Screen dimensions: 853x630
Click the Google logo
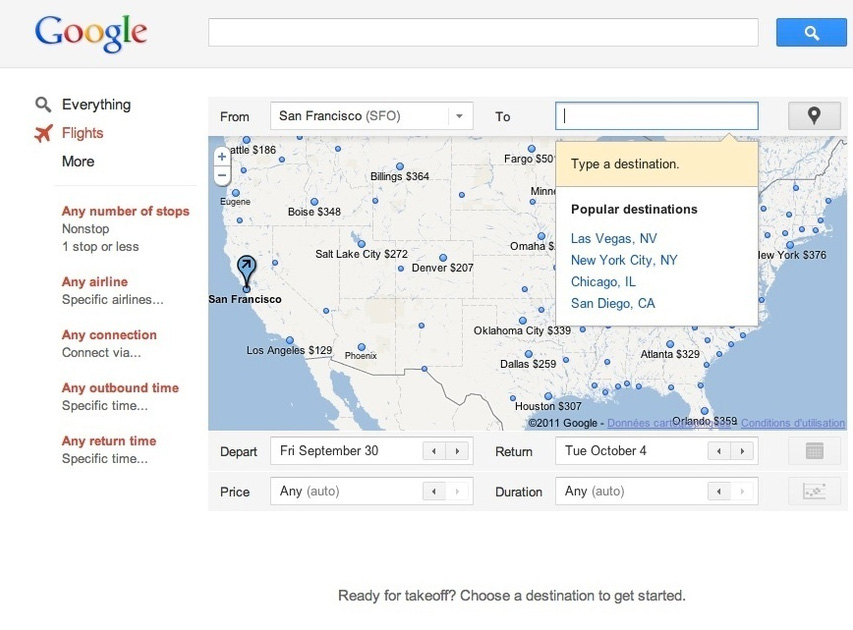coord(91,33)
